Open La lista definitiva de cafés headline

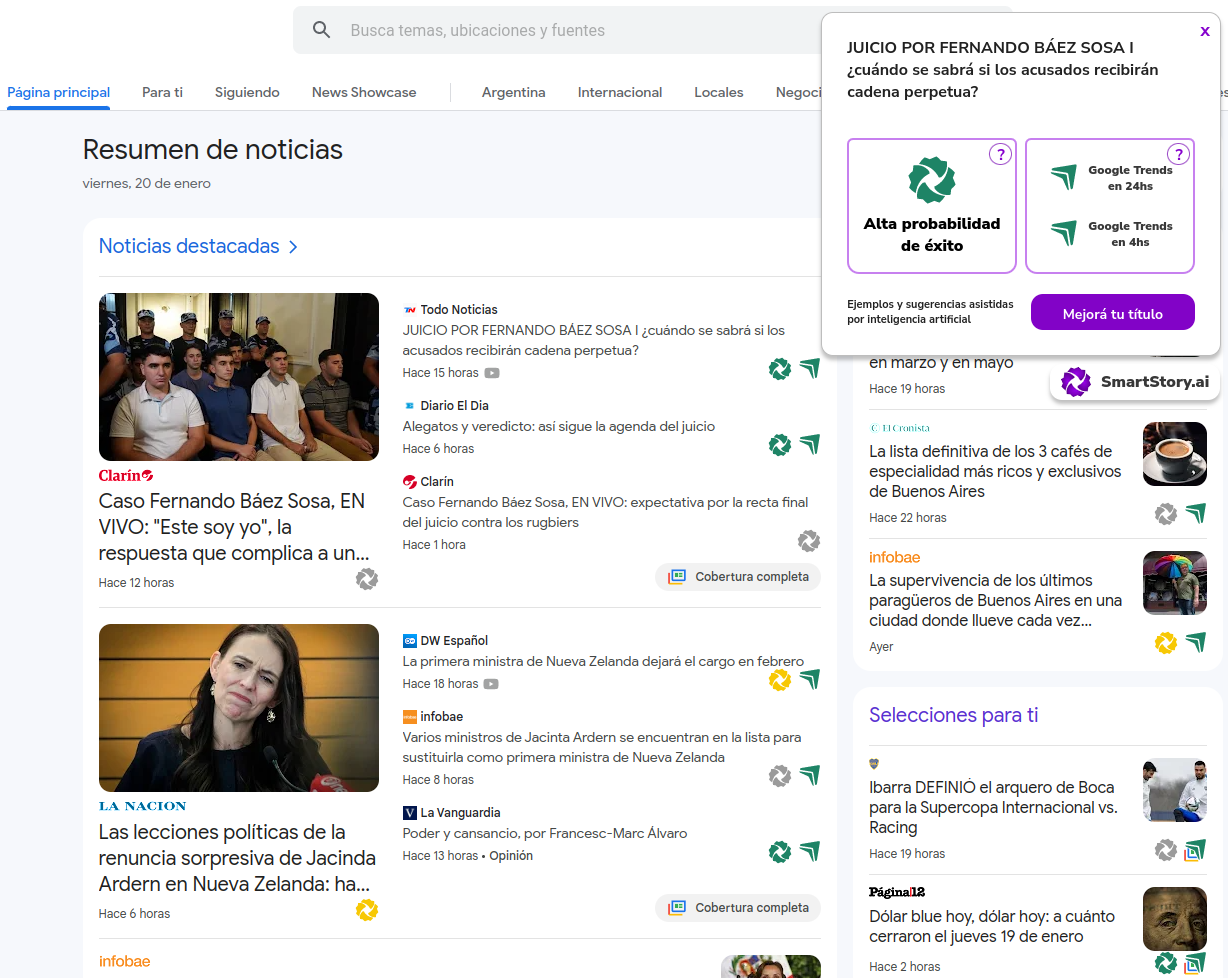996,471
